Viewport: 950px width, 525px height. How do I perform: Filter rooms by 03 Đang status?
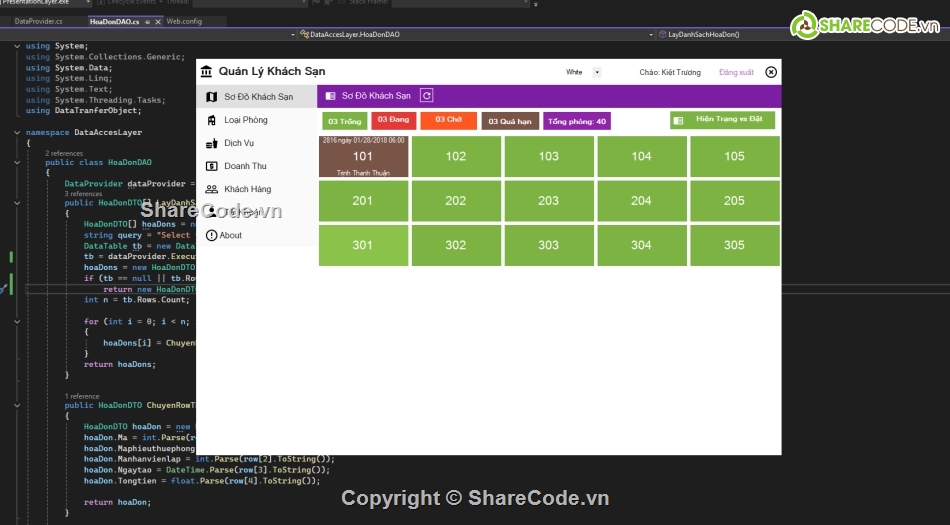395,121
